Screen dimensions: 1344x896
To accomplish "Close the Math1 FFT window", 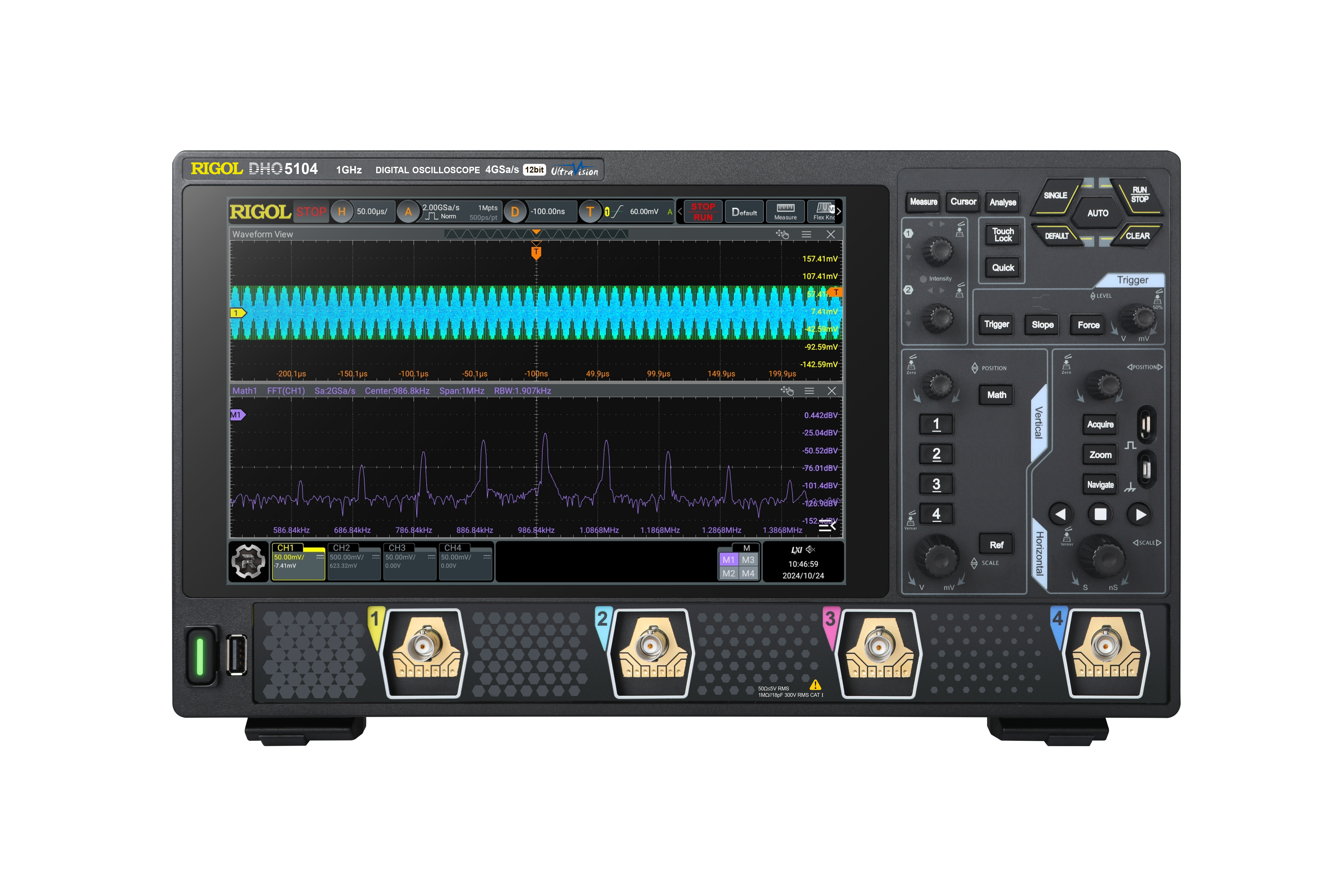I will click(x=831, y=391).
